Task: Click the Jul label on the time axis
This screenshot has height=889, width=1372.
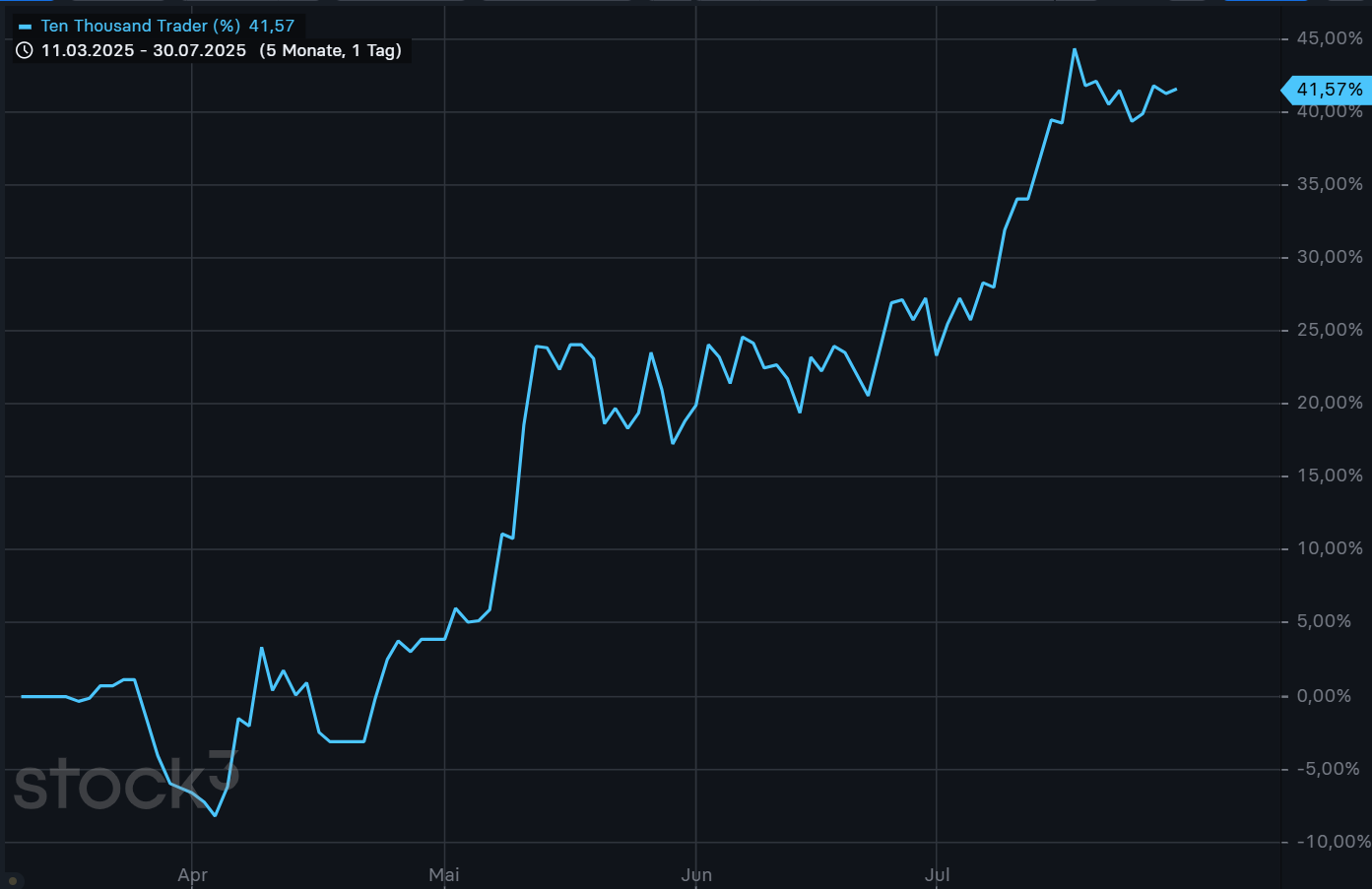Action: click(x=937, y=875)
